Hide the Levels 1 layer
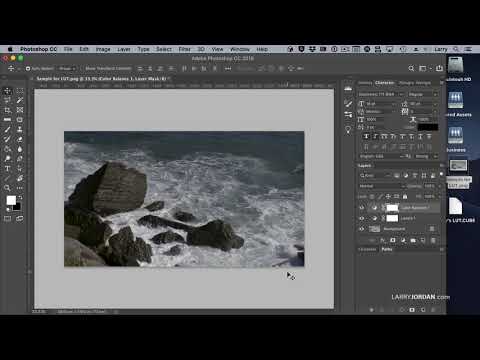 (362, 218)
